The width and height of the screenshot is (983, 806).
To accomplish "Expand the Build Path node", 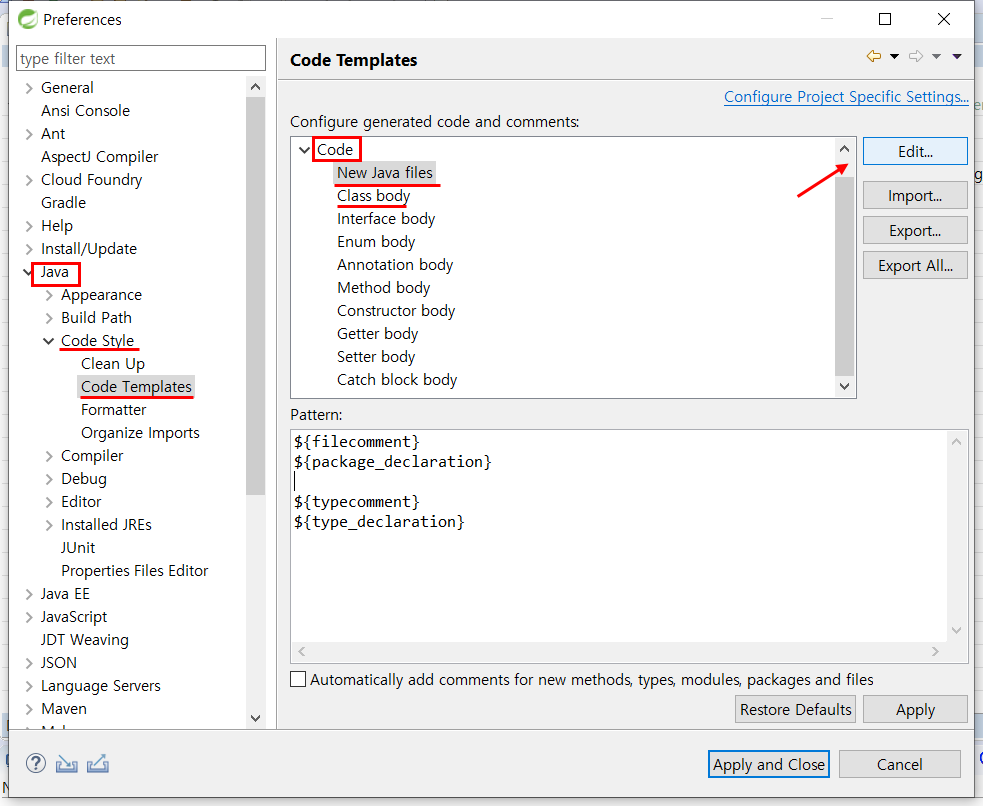I will (49, 318).
